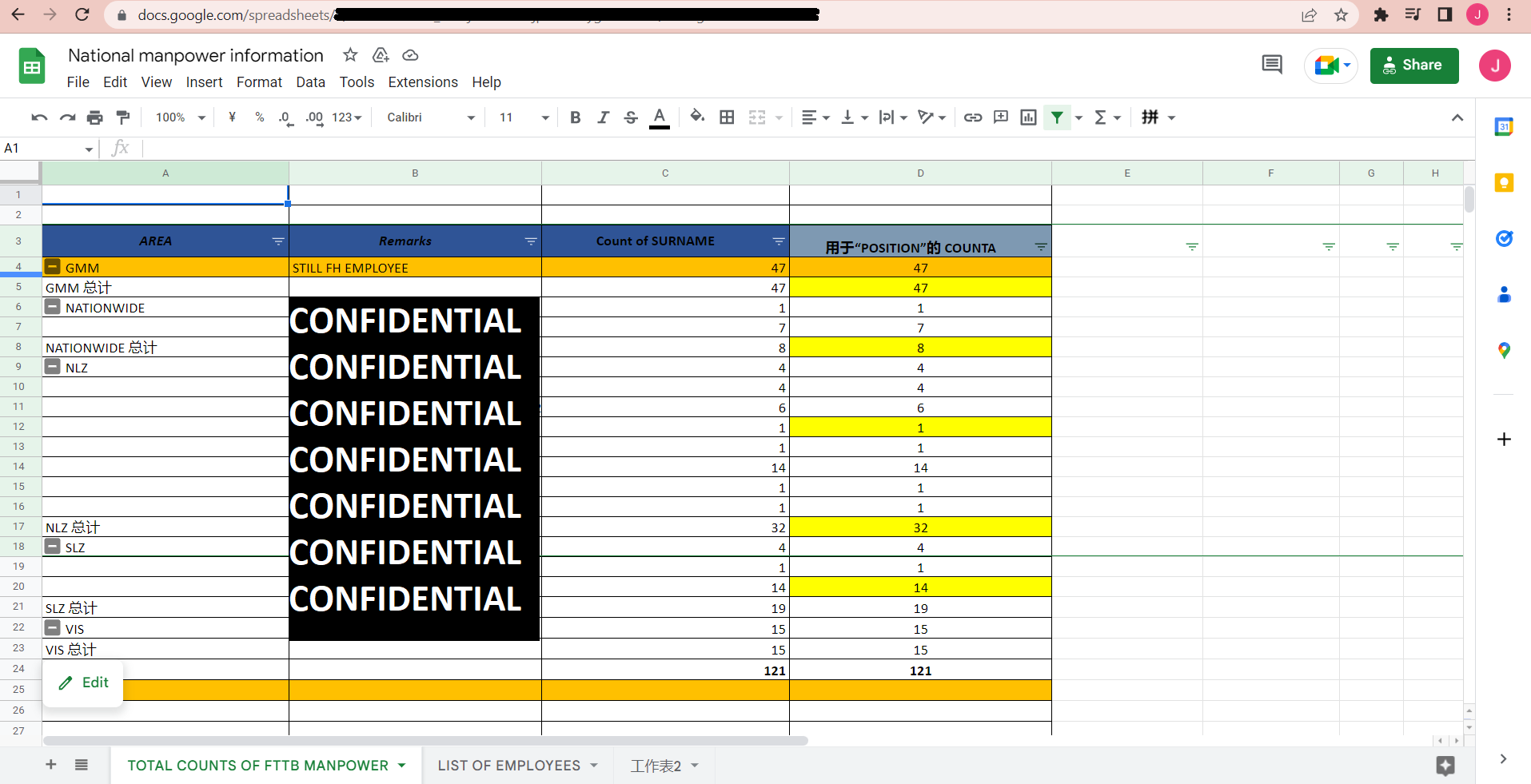This screenshot has width=1531, height=784.
Task: Star the National manpower information document
Action: point(350,55)
